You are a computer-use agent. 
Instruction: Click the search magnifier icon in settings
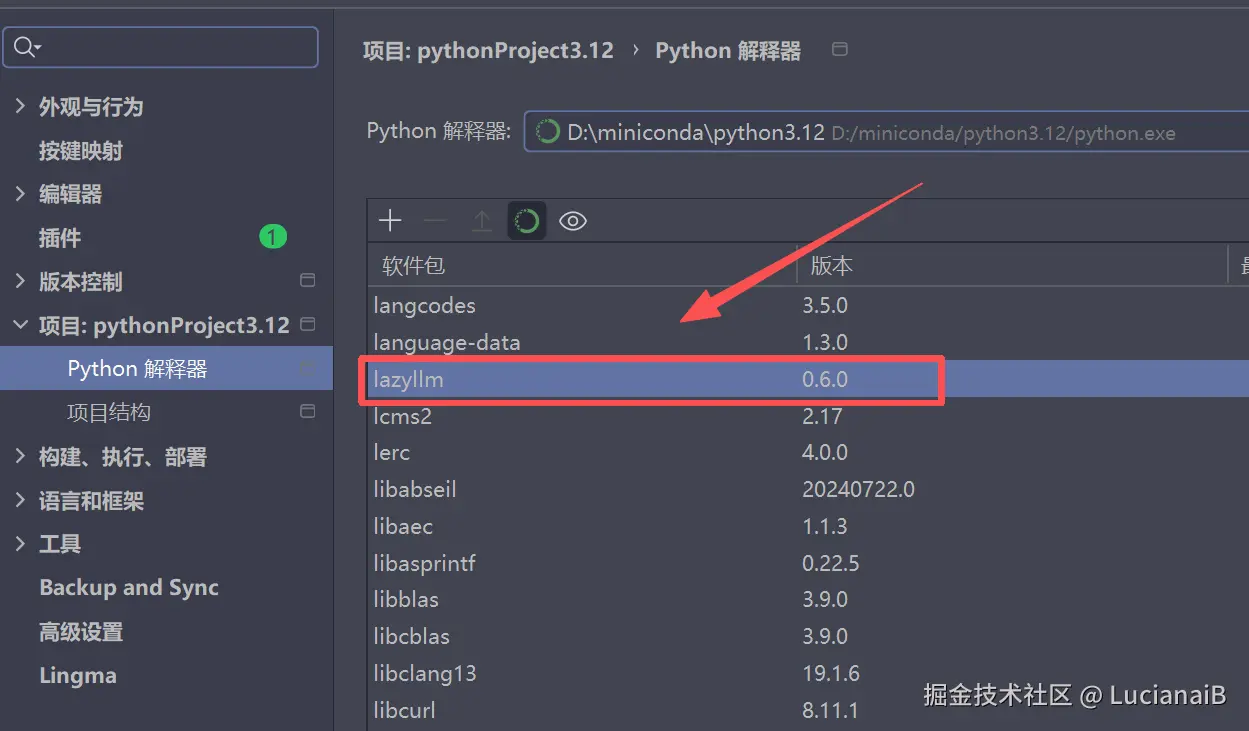point(26,47)
